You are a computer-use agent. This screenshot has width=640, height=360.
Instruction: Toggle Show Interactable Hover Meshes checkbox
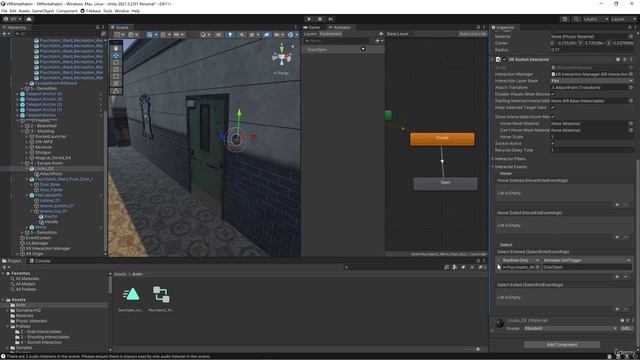coord(553,117)
